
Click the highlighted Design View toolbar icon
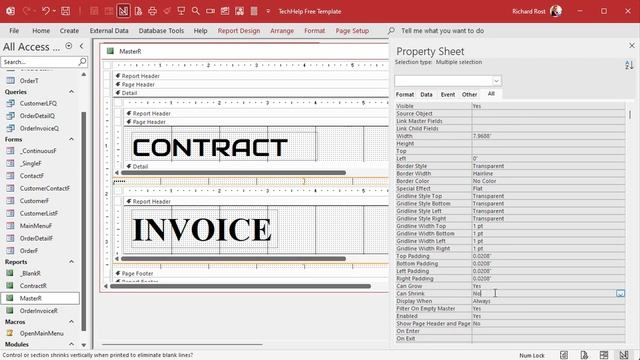123,11
